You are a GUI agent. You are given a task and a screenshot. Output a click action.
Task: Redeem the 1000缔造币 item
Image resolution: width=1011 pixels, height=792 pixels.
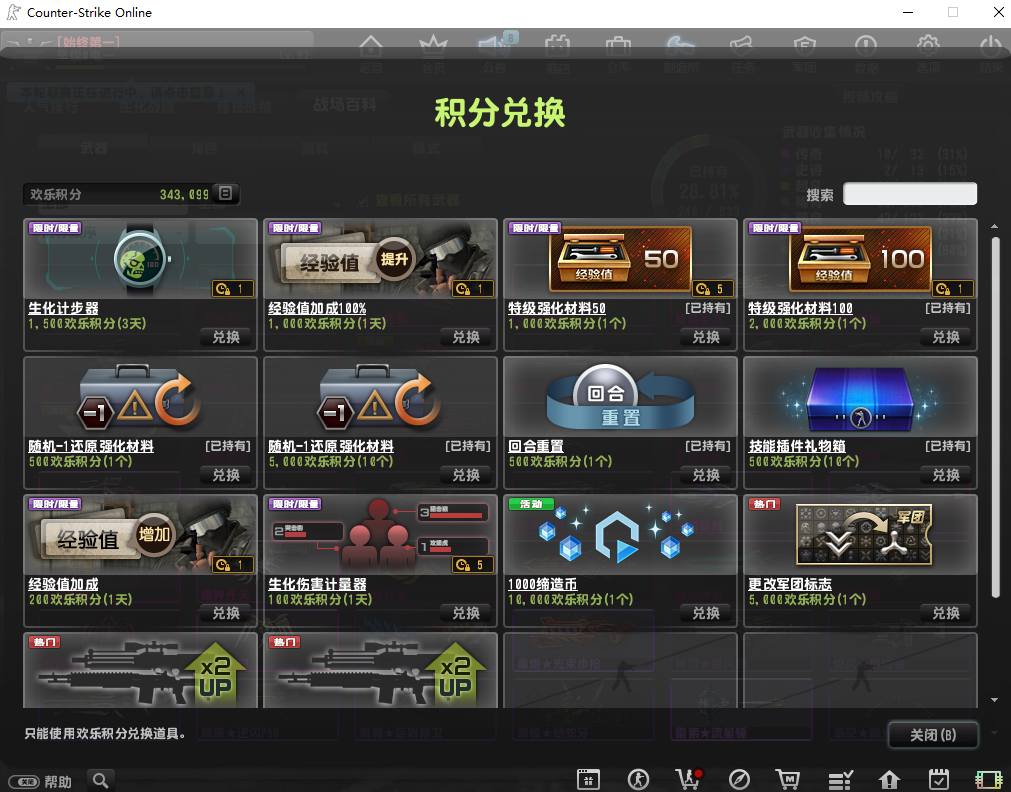[x=706, y=613]
